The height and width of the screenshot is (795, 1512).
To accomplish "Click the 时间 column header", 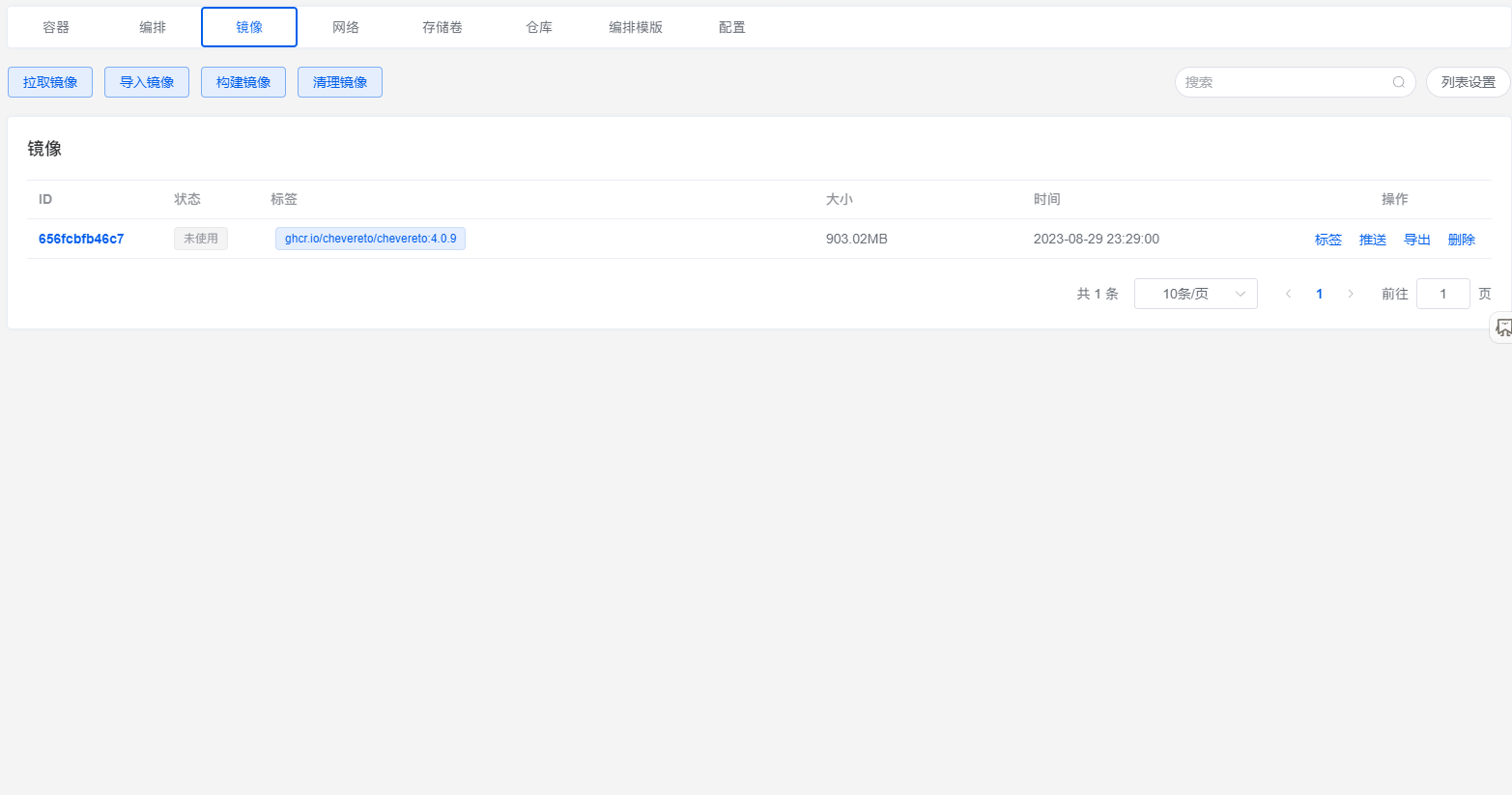I will coord(1047,199).
